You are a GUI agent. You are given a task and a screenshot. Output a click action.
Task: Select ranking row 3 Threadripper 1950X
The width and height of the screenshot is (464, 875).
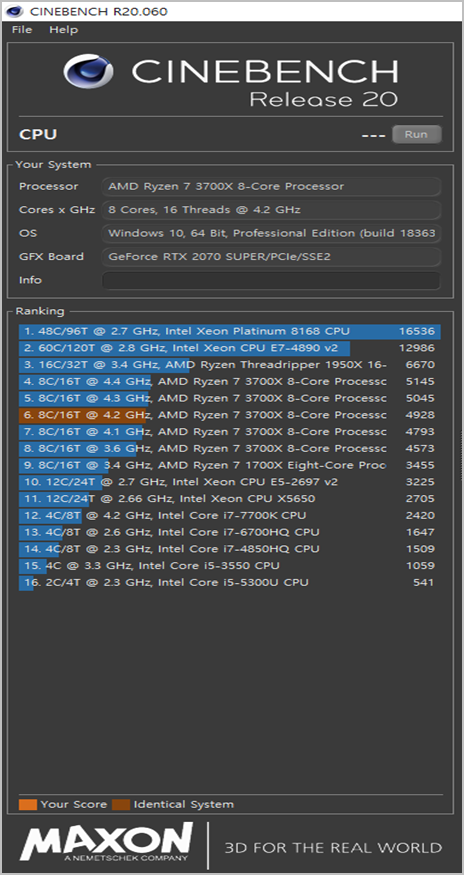(229, 364)
